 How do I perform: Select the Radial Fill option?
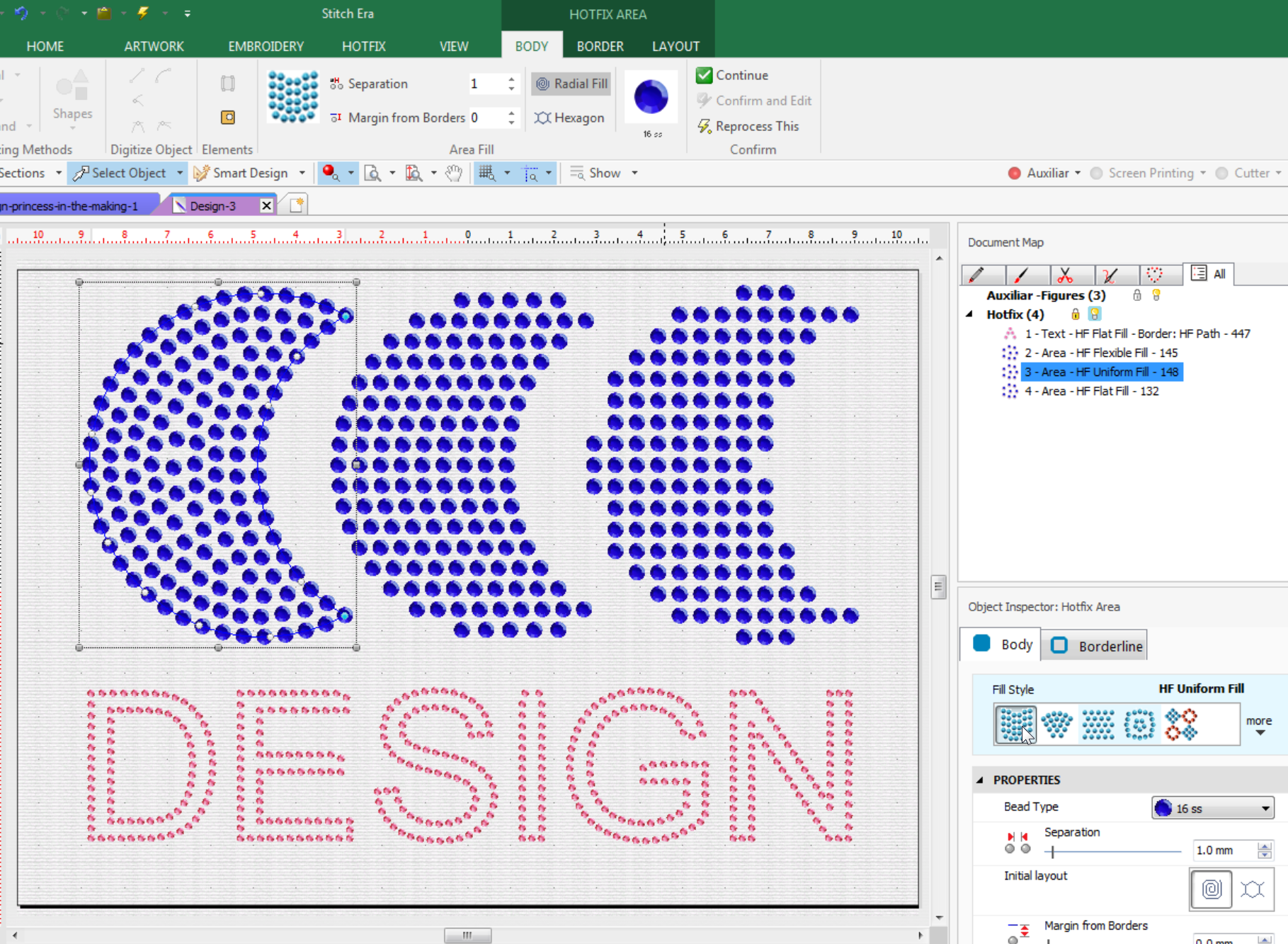tap(572, 84)
